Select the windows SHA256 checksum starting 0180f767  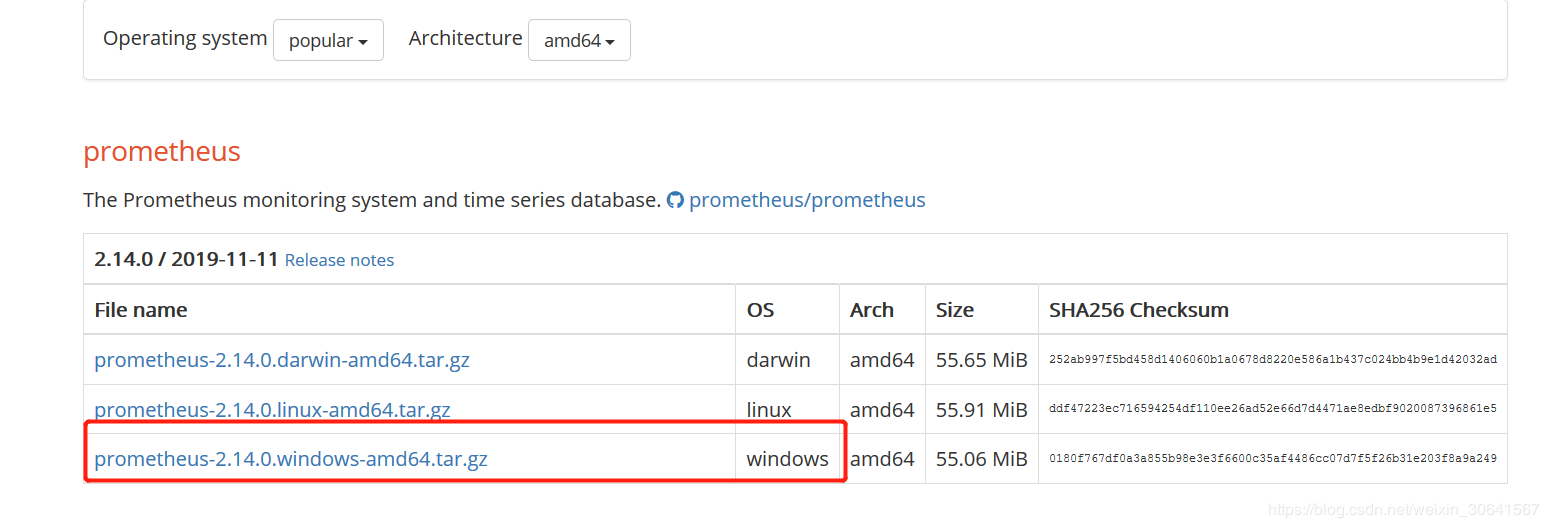(x=1272, y=459)
